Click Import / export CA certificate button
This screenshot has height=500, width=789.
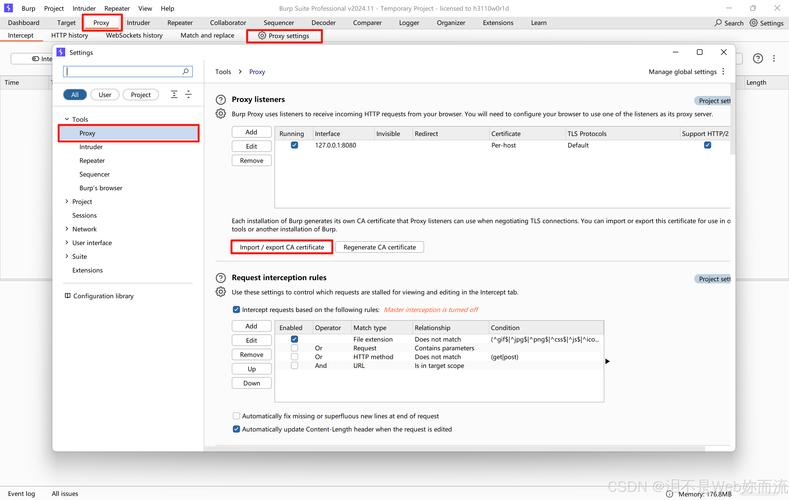pos(281,247)
